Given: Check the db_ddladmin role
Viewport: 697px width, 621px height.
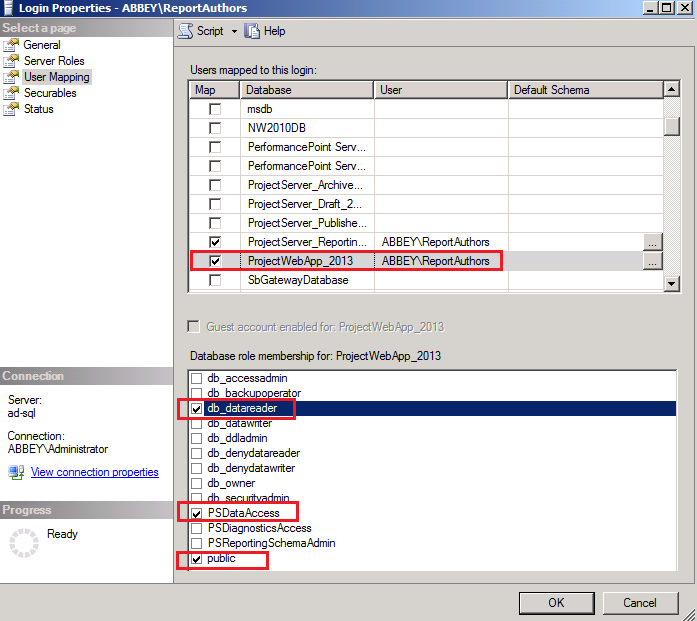Looking at the screenshot, I should point(196,438).
